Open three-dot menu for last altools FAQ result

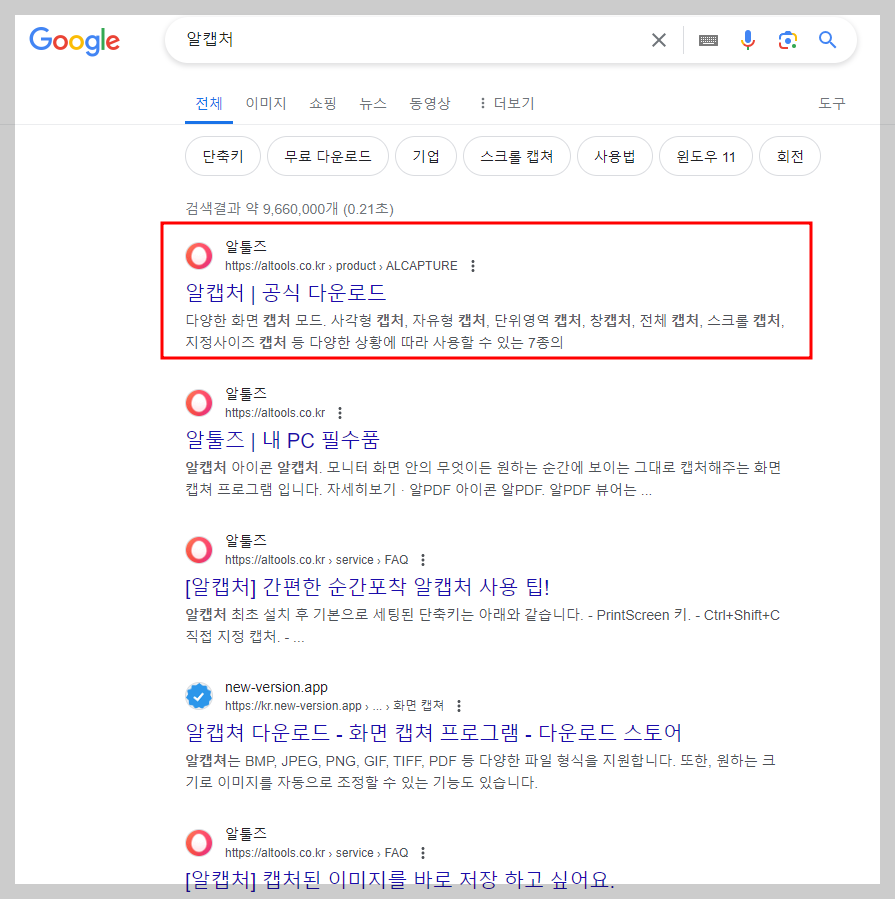[423, 853]
